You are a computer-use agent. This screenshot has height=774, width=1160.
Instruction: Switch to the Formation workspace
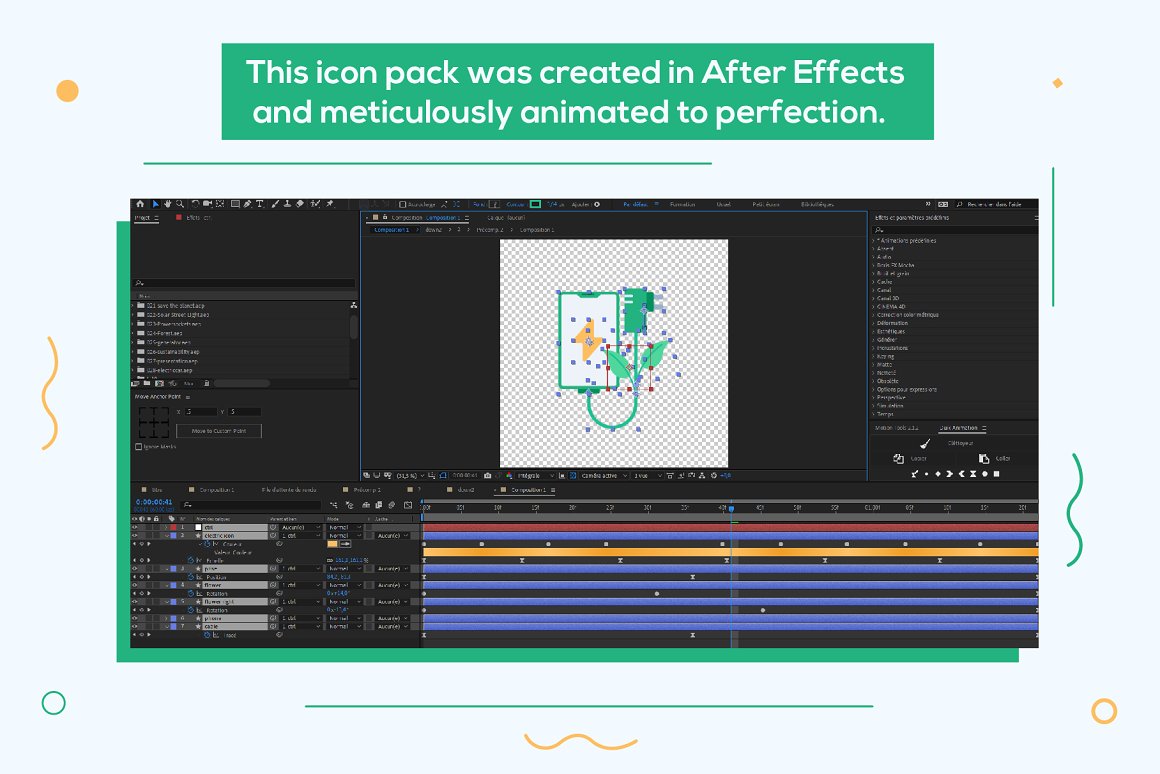coord(682,204)
